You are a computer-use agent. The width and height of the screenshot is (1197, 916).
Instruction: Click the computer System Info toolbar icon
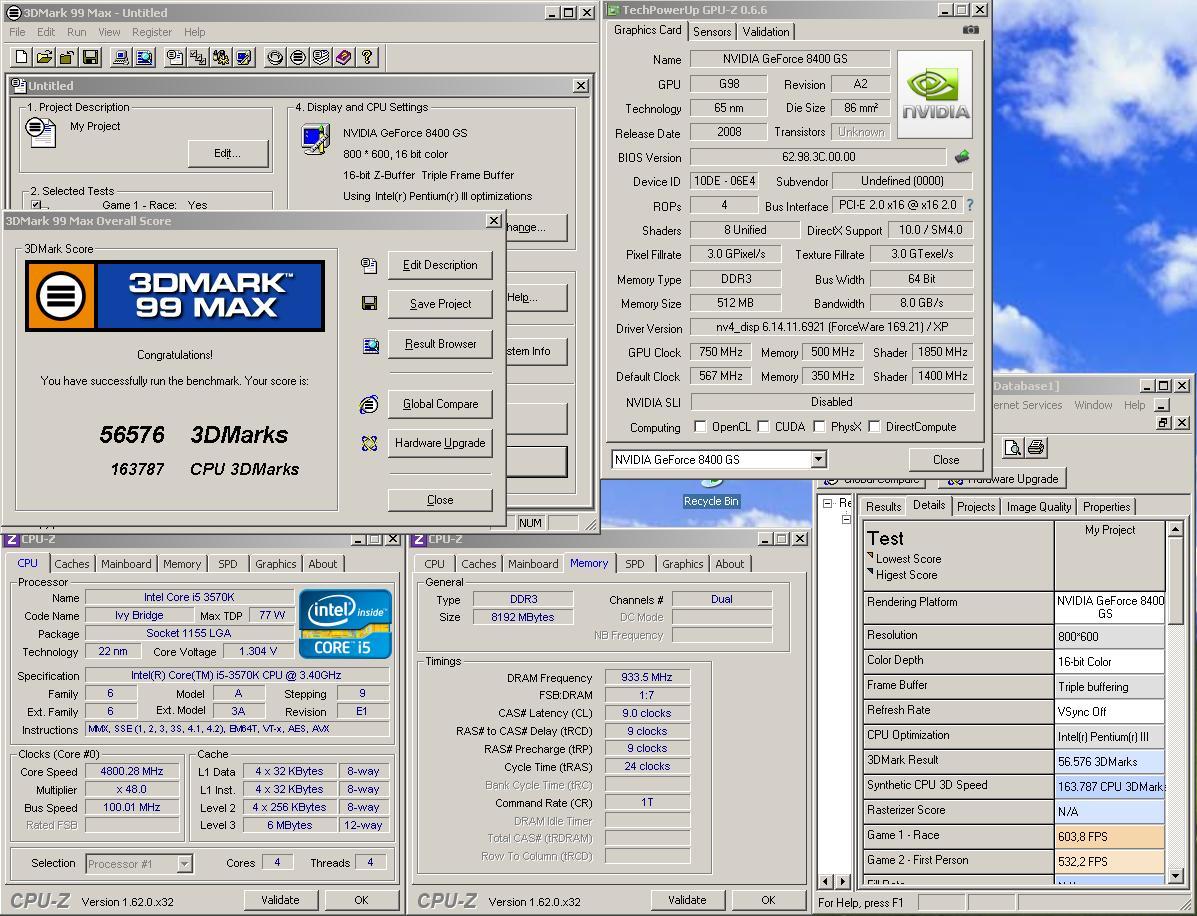(x=121, y=57)
